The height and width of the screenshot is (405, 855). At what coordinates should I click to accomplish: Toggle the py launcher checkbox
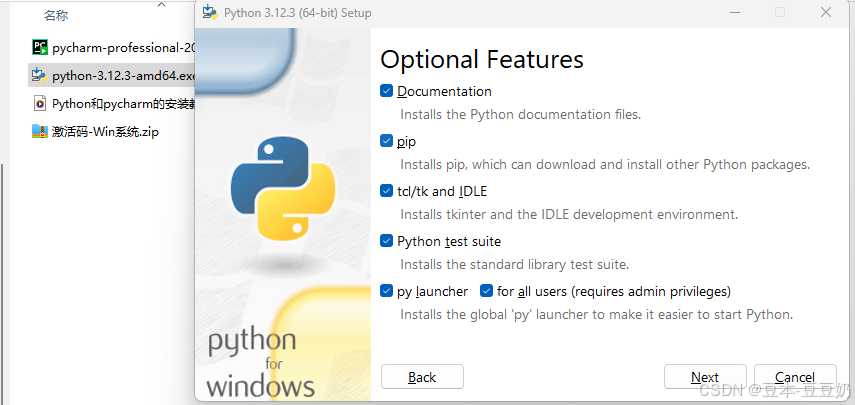coord(386,291)
